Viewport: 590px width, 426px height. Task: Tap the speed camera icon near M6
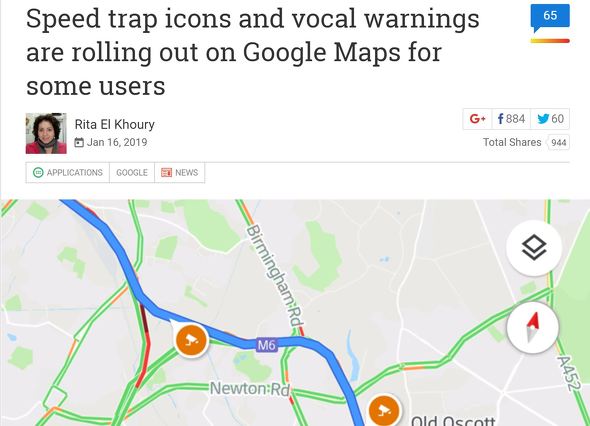192,339
